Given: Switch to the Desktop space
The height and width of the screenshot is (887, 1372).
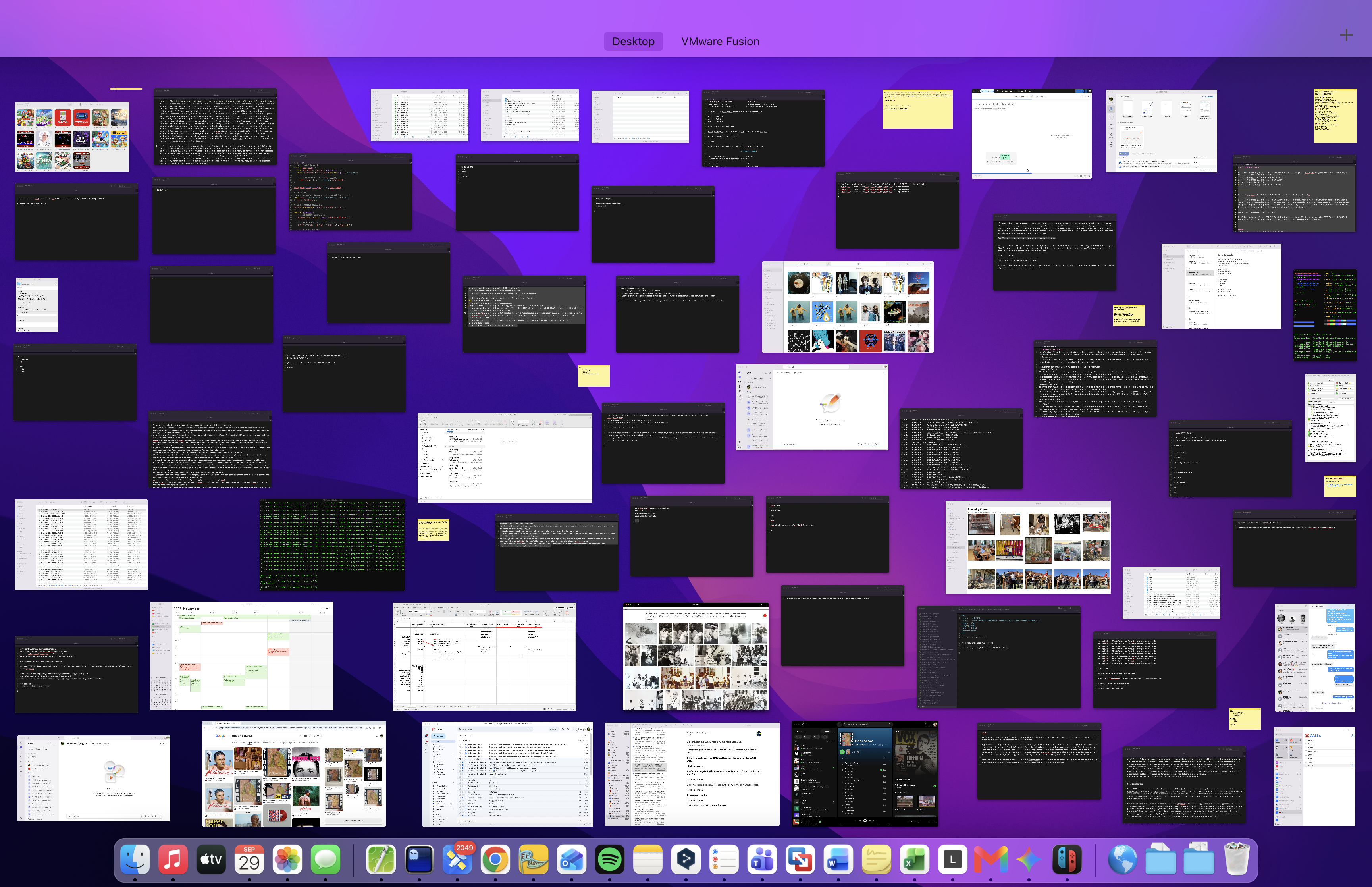Looking at the screenshot, I should coord(633,41).
